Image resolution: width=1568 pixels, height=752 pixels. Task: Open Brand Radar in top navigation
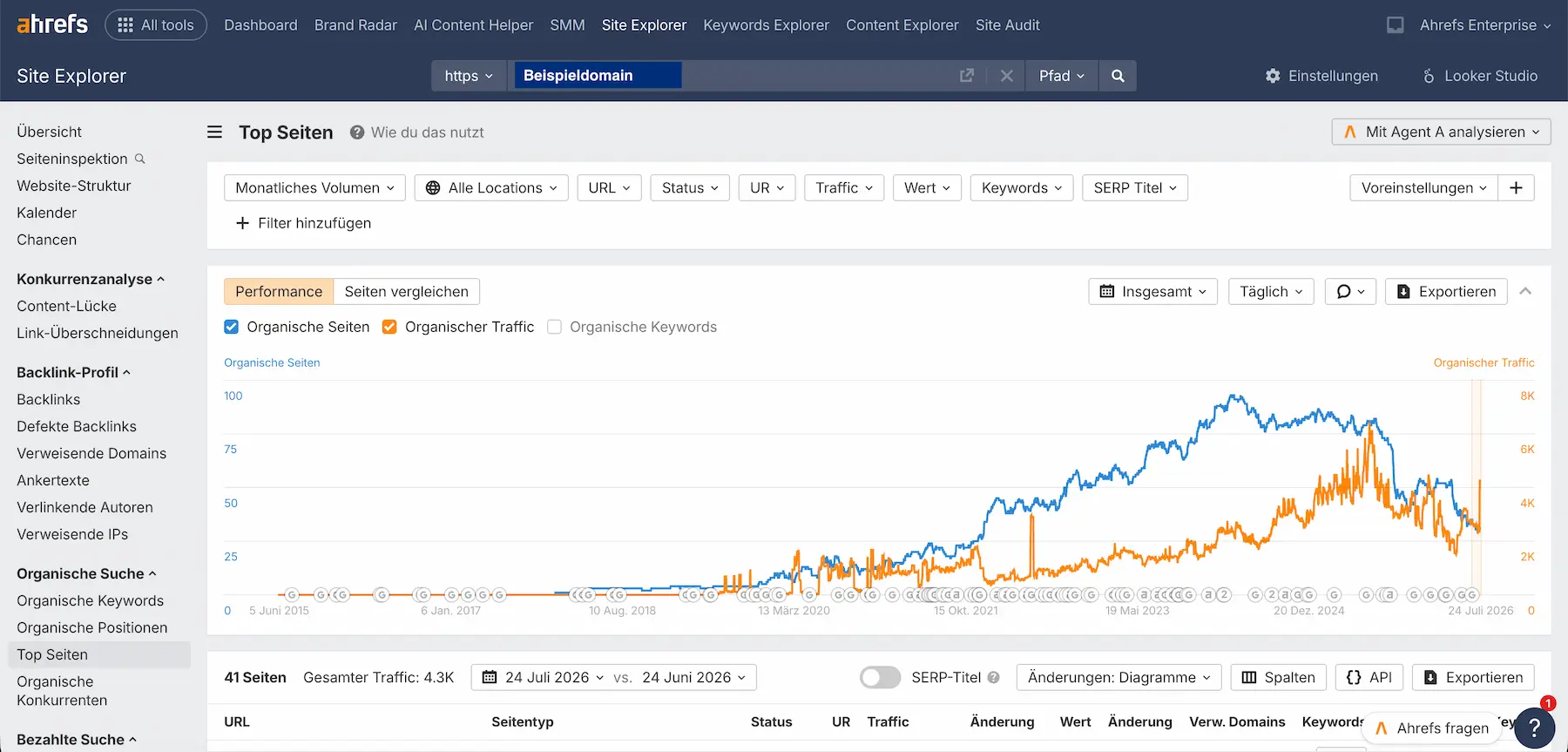pos(355,25)
